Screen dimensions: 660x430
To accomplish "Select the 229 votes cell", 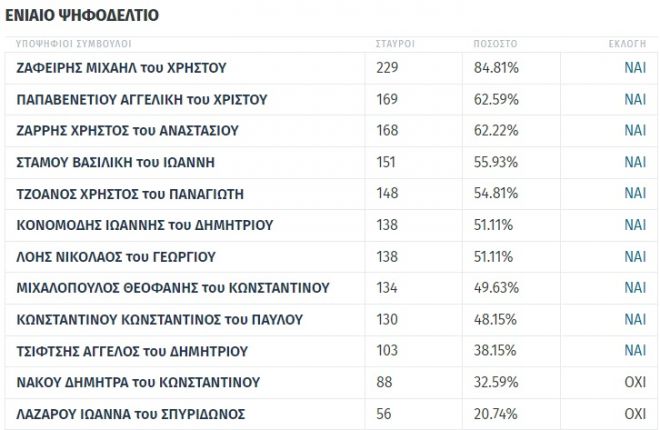I will click(x=387, y=68).
